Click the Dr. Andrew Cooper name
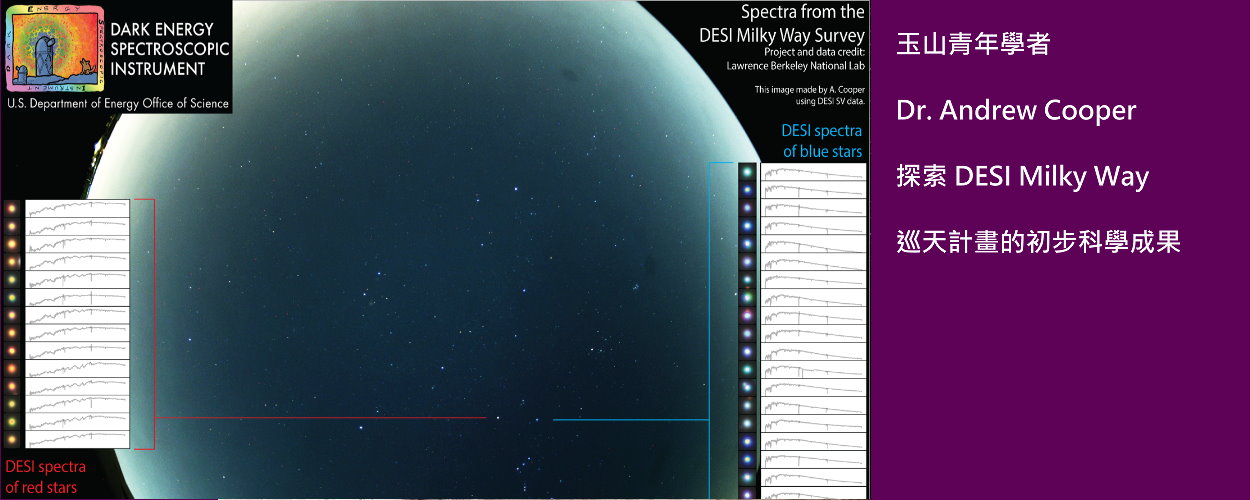1250x500 pixels. click(1016, 110)
